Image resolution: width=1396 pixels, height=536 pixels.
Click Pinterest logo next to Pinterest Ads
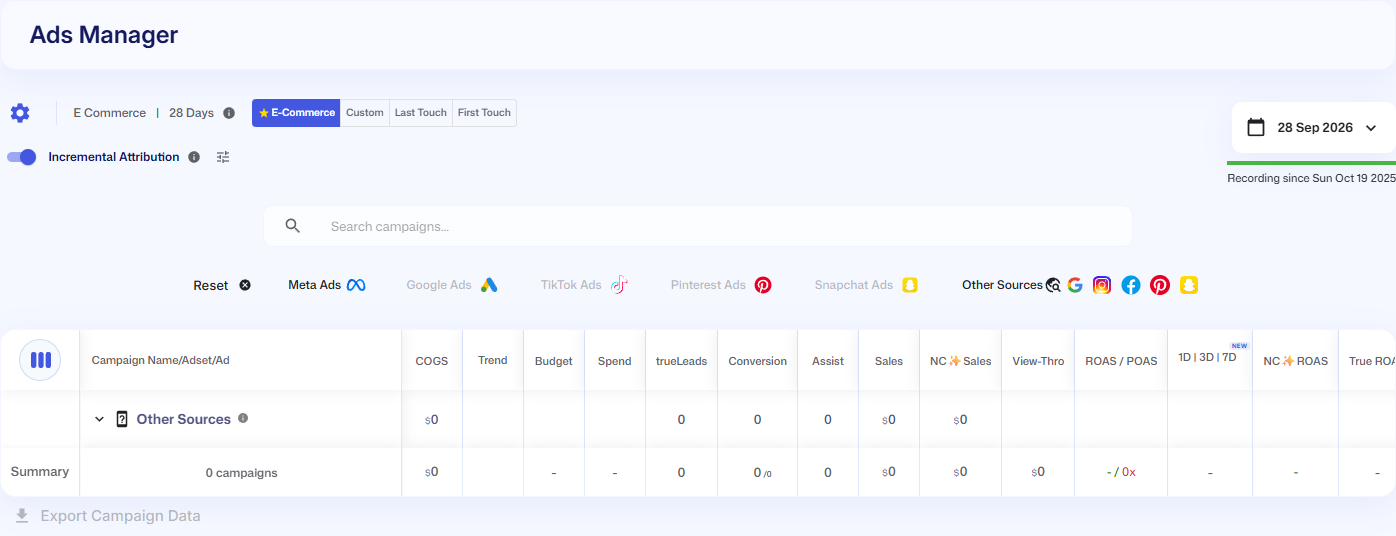(x=763, y=285)
